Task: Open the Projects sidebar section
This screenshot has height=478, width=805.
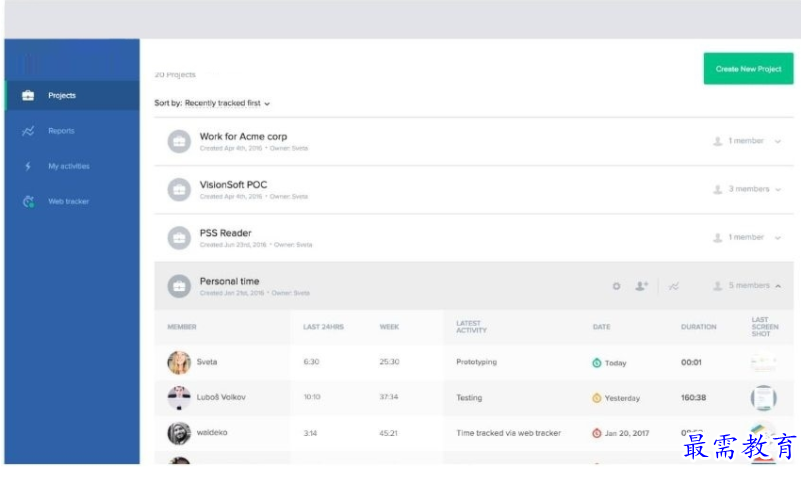Action: click(x=72, y=95)
